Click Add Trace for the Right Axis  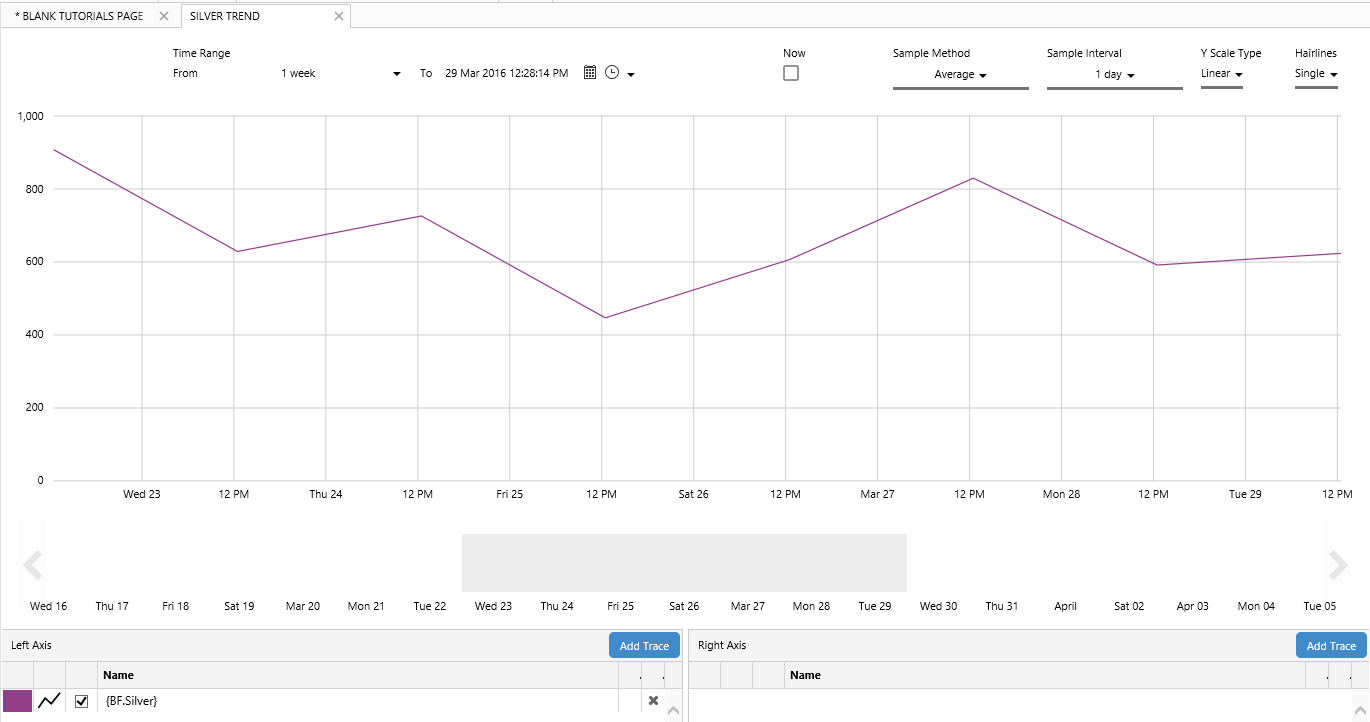(x=1331, y=646)
